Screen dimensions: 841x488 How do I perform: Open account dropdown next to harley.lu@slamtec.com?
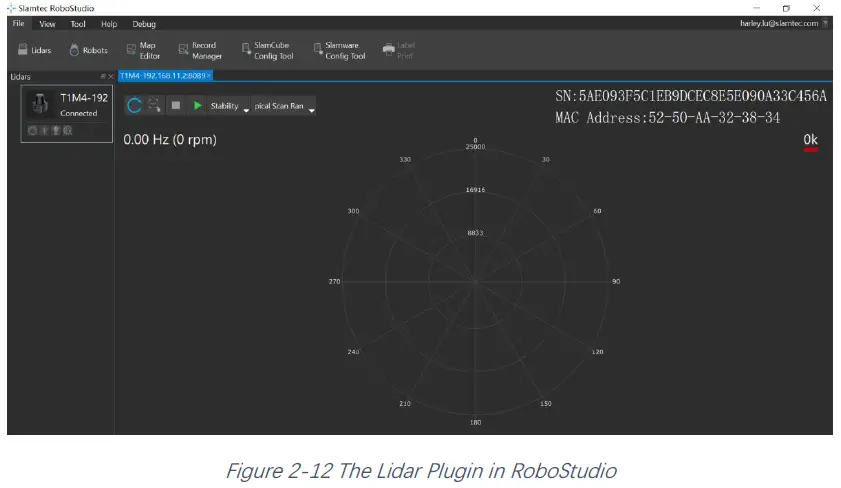click(x=825, y=24)
